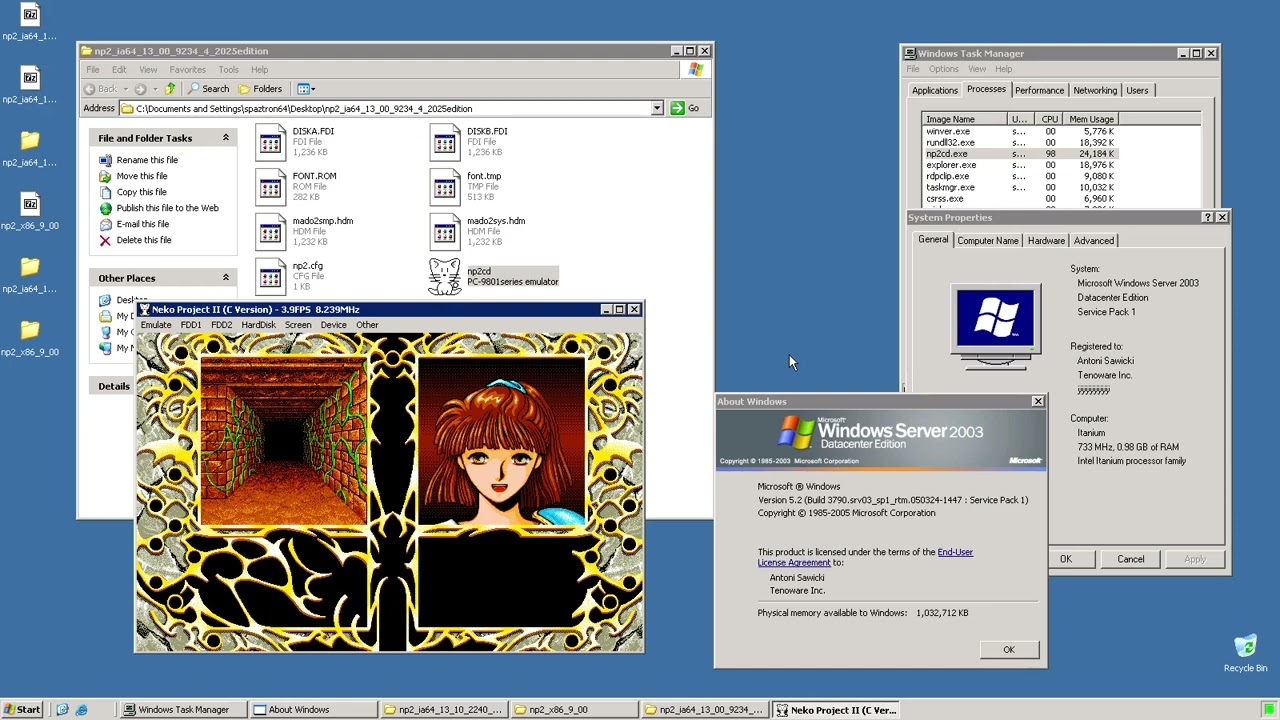
Task: Collapse the Other Places panel
Action: pos(225,278)
